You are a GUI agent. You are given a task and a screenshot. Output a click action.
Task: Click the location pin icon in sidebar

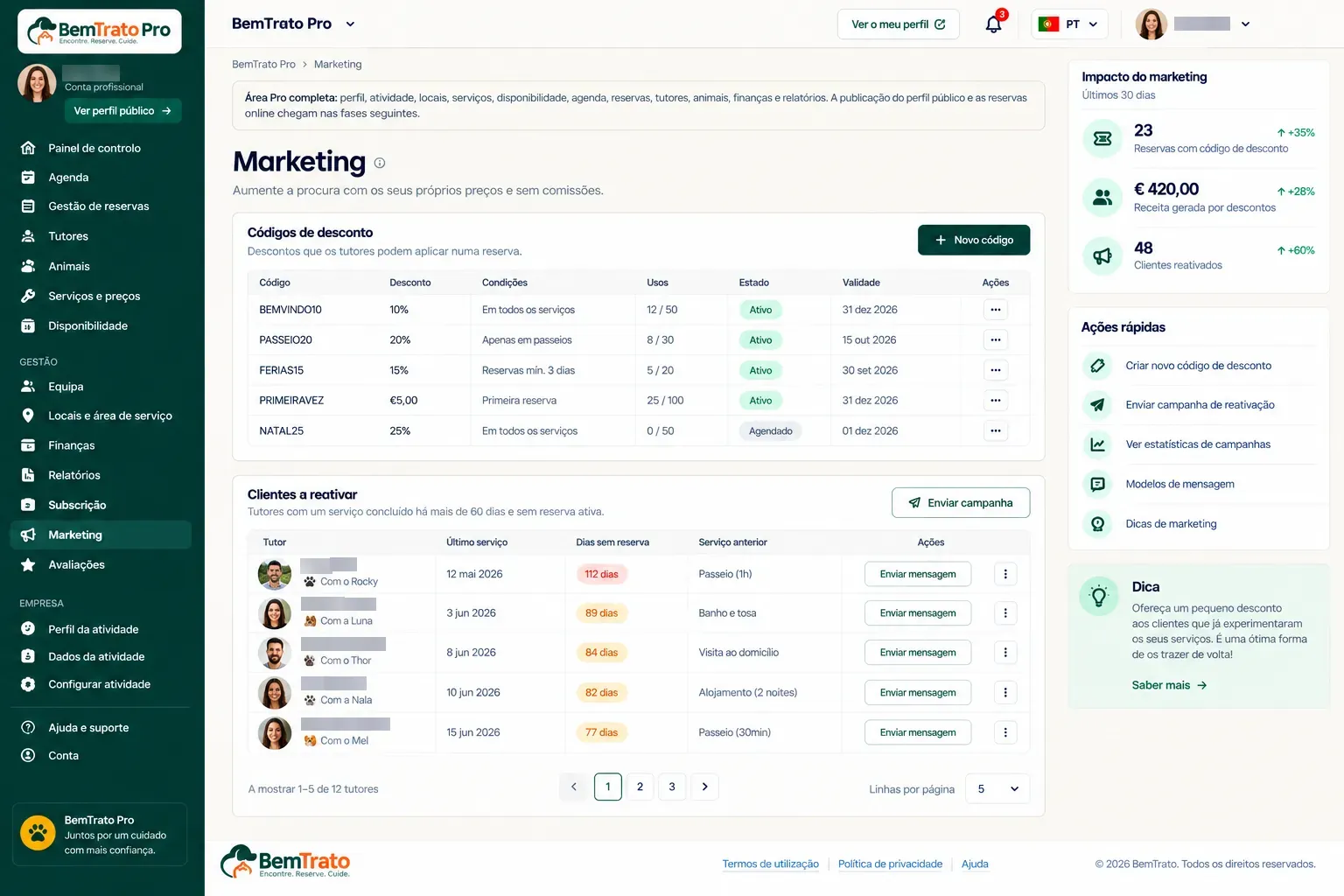[x=28, y=416]
